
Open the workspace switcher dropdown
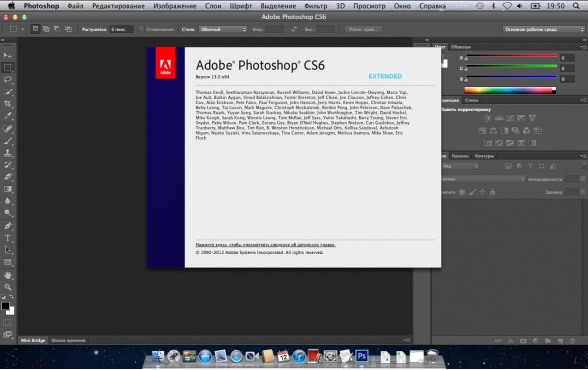[543, 29]
